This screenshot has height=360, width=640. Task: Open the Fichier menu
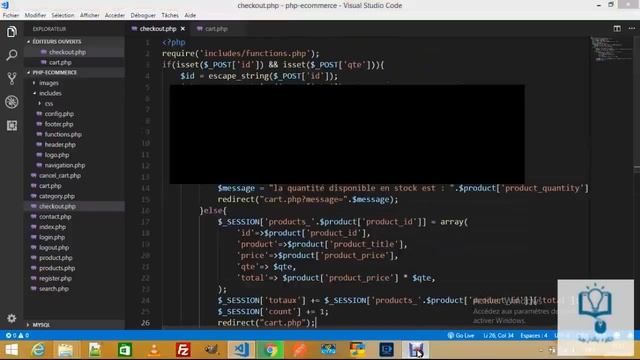(11, 15)
